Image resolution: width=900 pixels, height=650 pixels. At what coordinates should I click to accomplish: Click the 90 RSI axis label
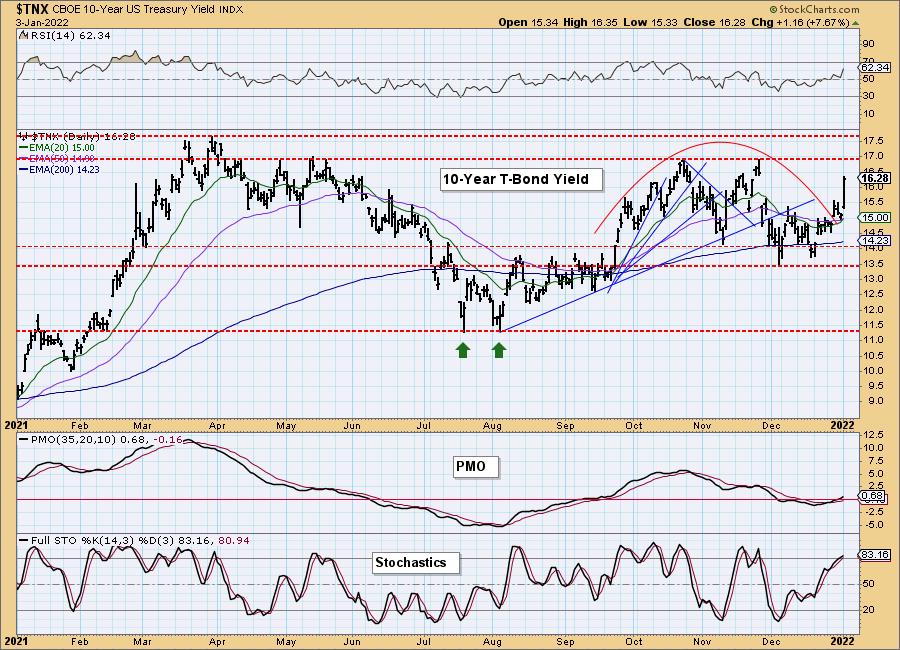(868, 44)
